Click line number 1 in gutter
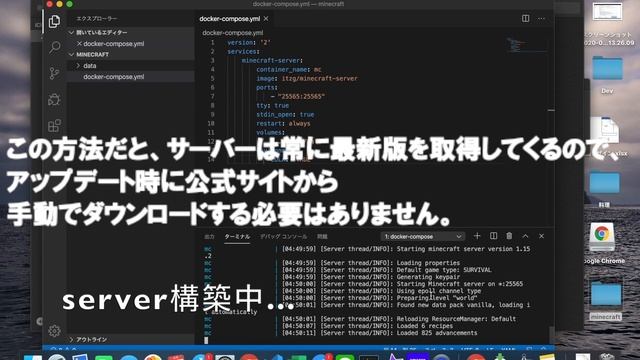Image resolution: width=640 pixels, height=360 pixels. [212, 42]
